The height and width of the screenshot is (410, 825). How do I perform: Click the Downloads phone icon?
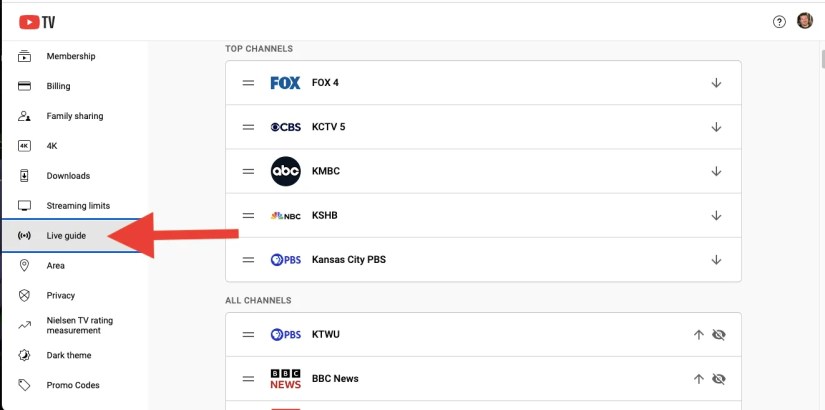click(x=24, y=176)
